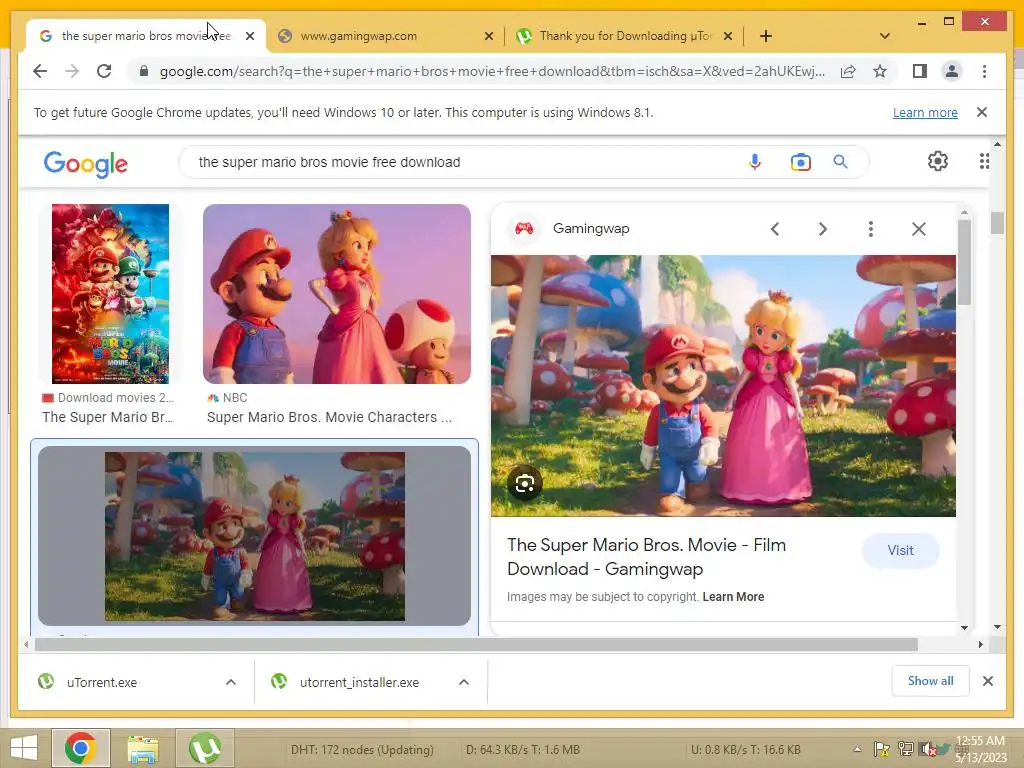Open NBC Mario Peach Toad thumbnail

[x=337, y=294]
